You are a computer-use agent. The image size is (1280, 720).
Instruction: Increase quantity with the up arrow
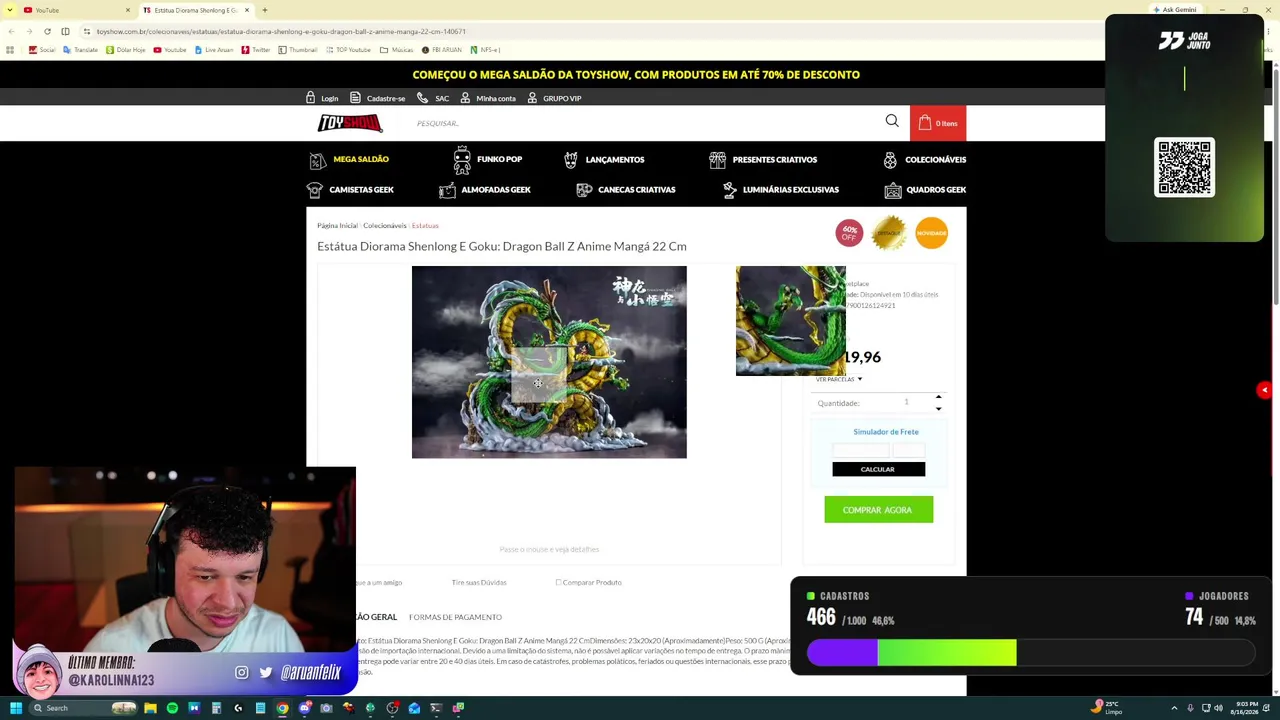pos(938,398)
